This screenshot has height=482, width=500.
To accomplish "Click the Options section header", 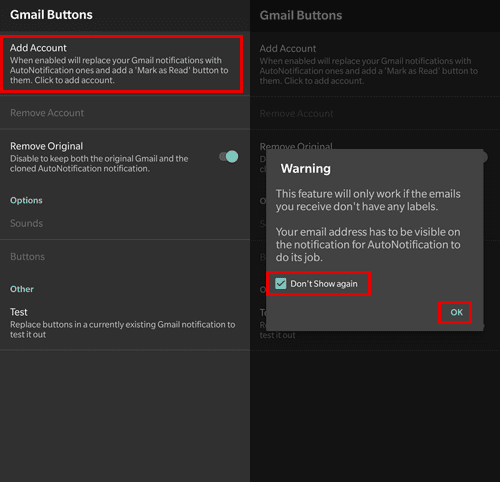I will coord(26,200).
